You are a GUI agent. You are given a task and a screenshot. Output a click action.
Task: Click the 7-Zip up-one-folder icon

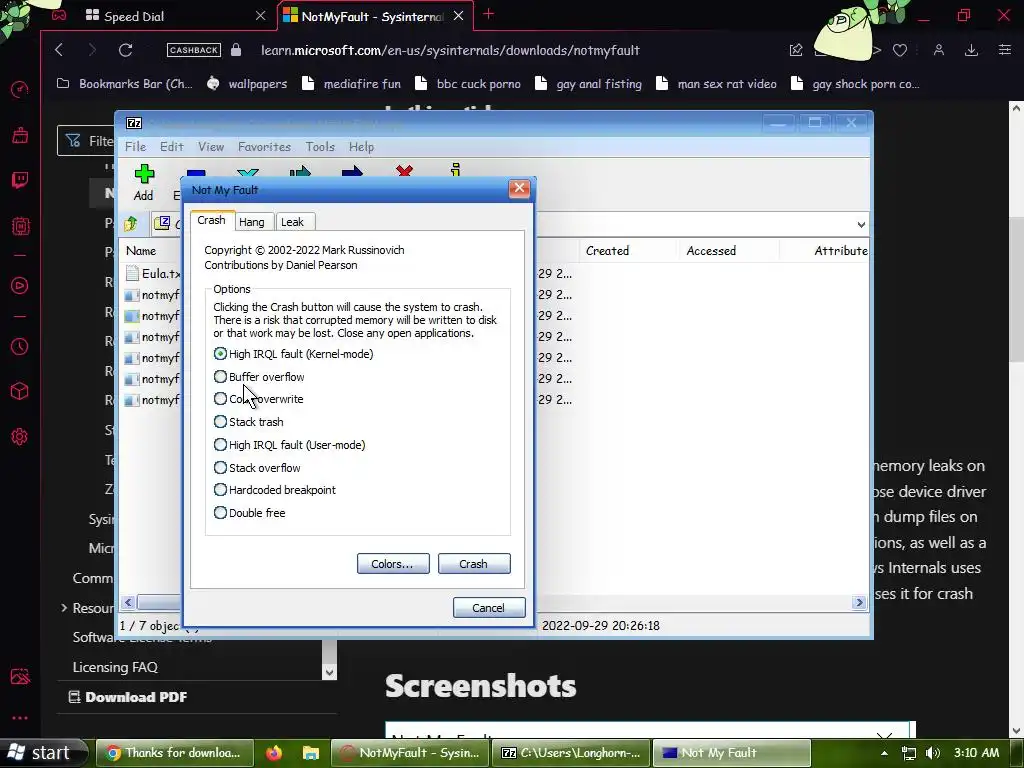click(131, 224)
